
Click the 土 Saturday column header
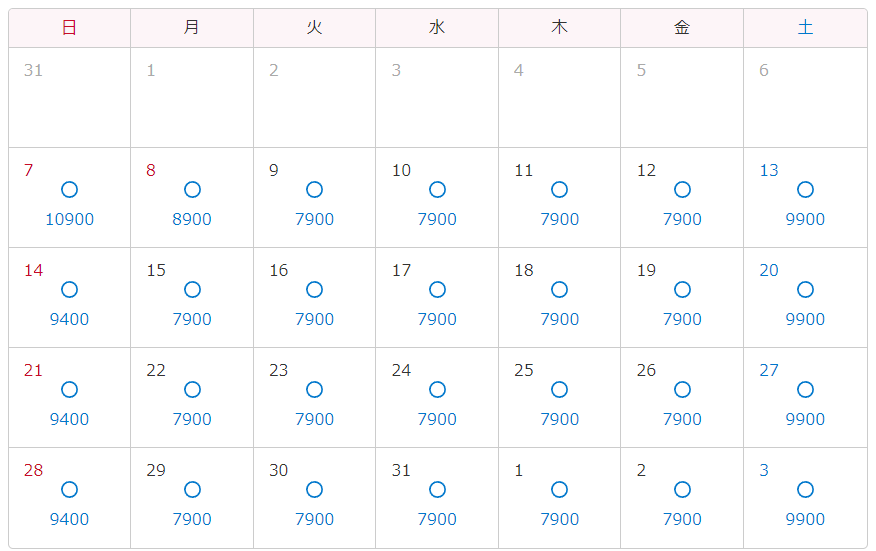[x=805, y=28]
